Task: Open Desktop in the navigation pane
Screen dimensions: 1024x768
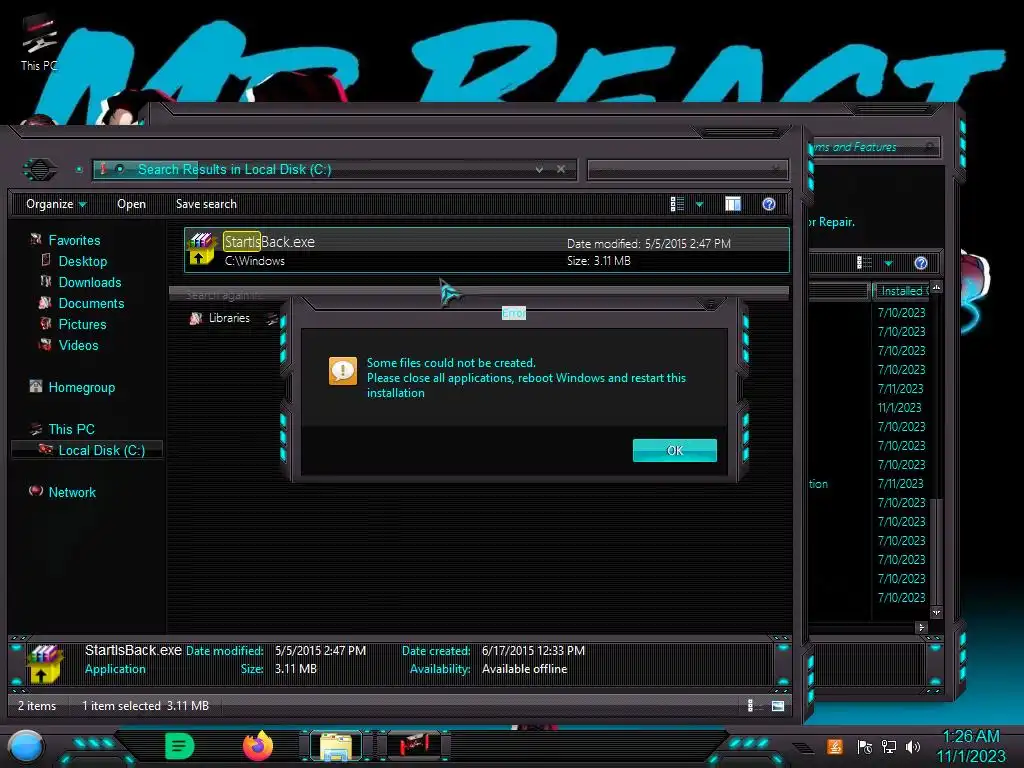Action: tap(82, 261)
